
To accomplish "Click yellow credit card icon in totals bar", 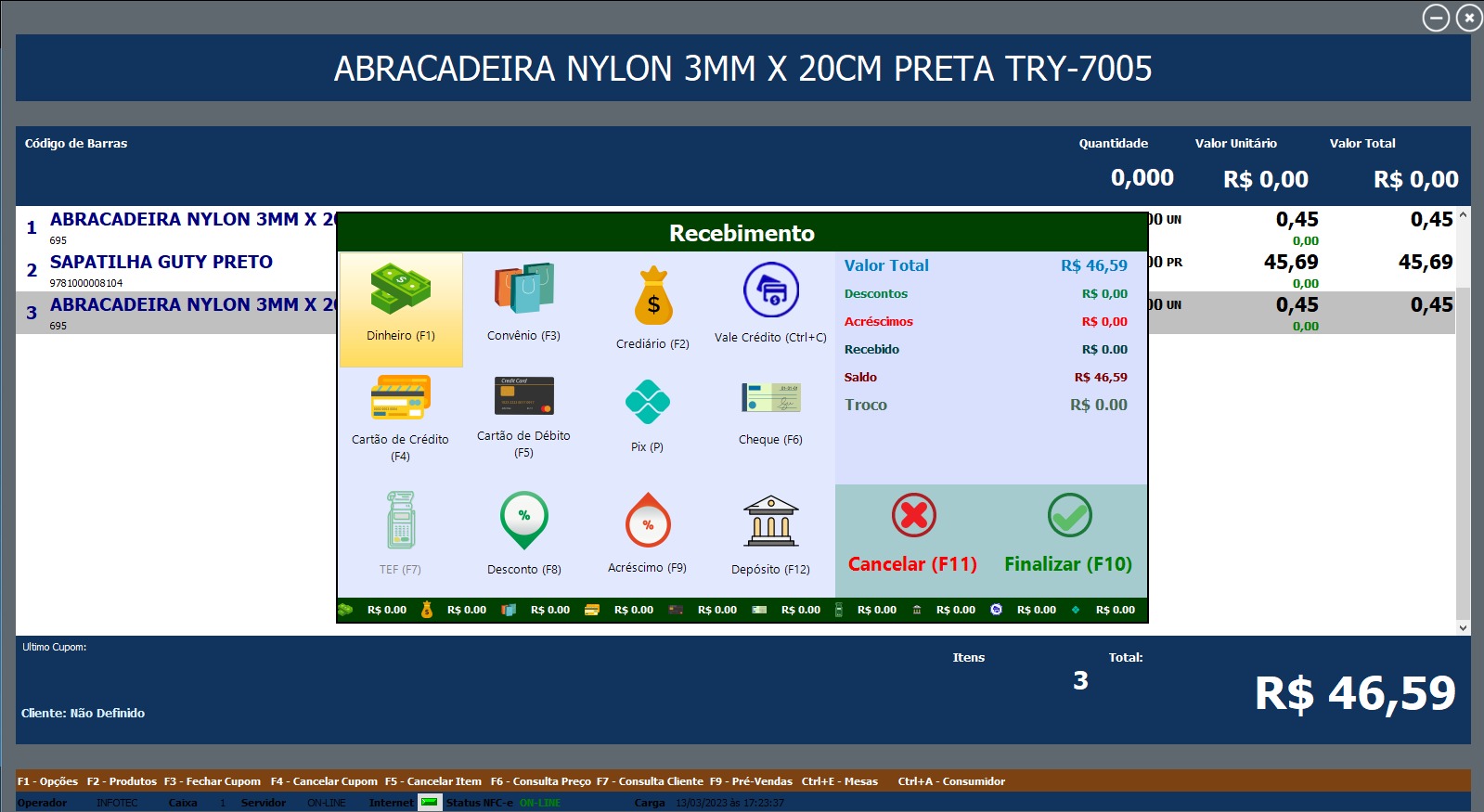I will pos(591,610).
